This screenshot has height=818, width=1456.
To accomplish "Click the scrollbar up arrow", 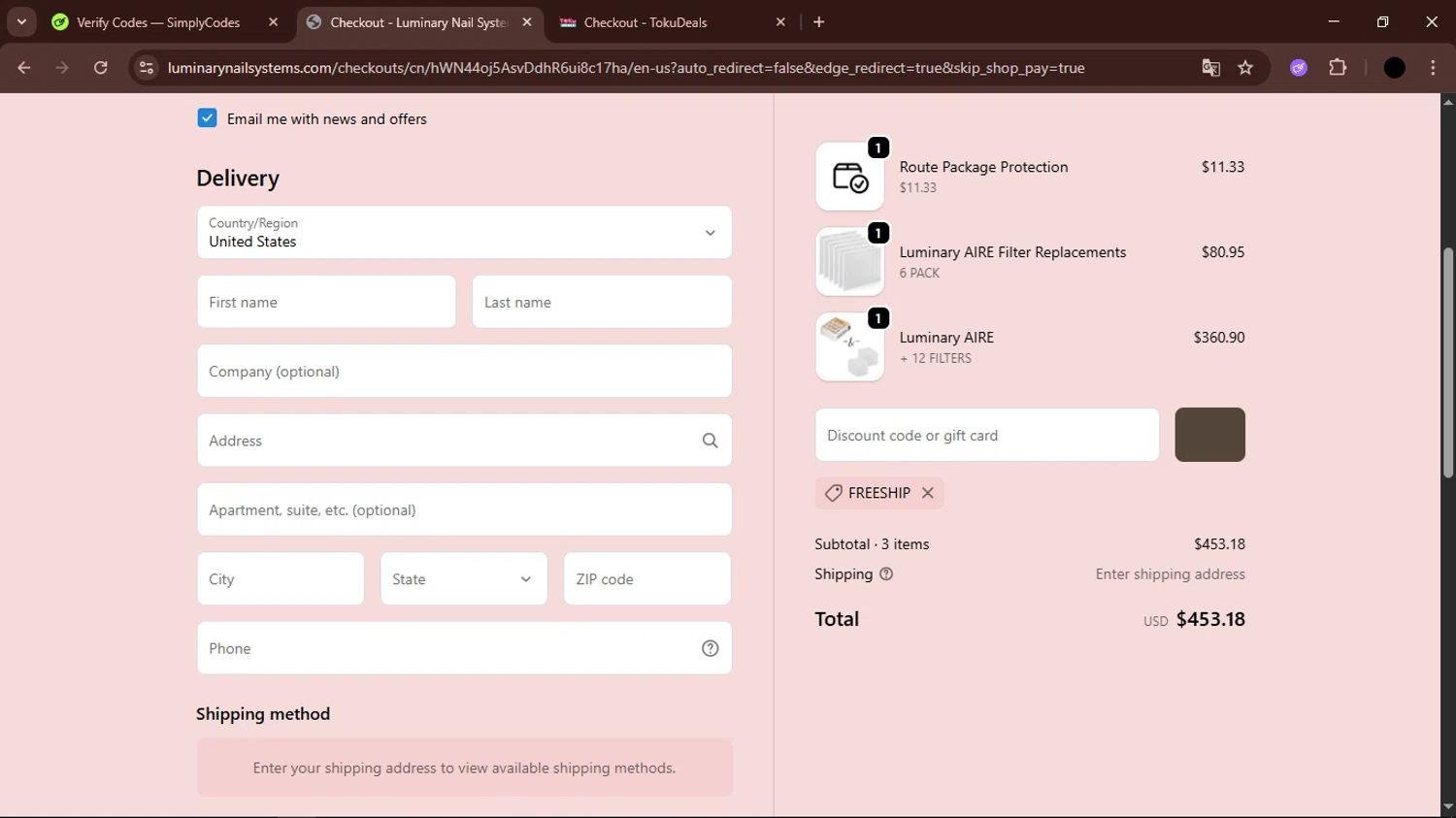I will click(1448, 101).
